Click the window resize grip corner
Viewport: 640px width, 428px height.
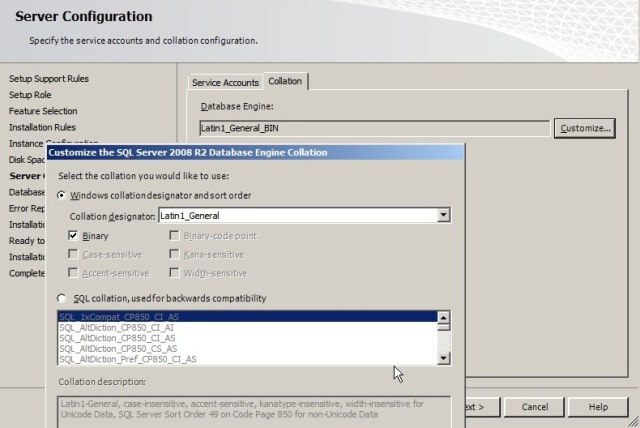click(633, 421)
